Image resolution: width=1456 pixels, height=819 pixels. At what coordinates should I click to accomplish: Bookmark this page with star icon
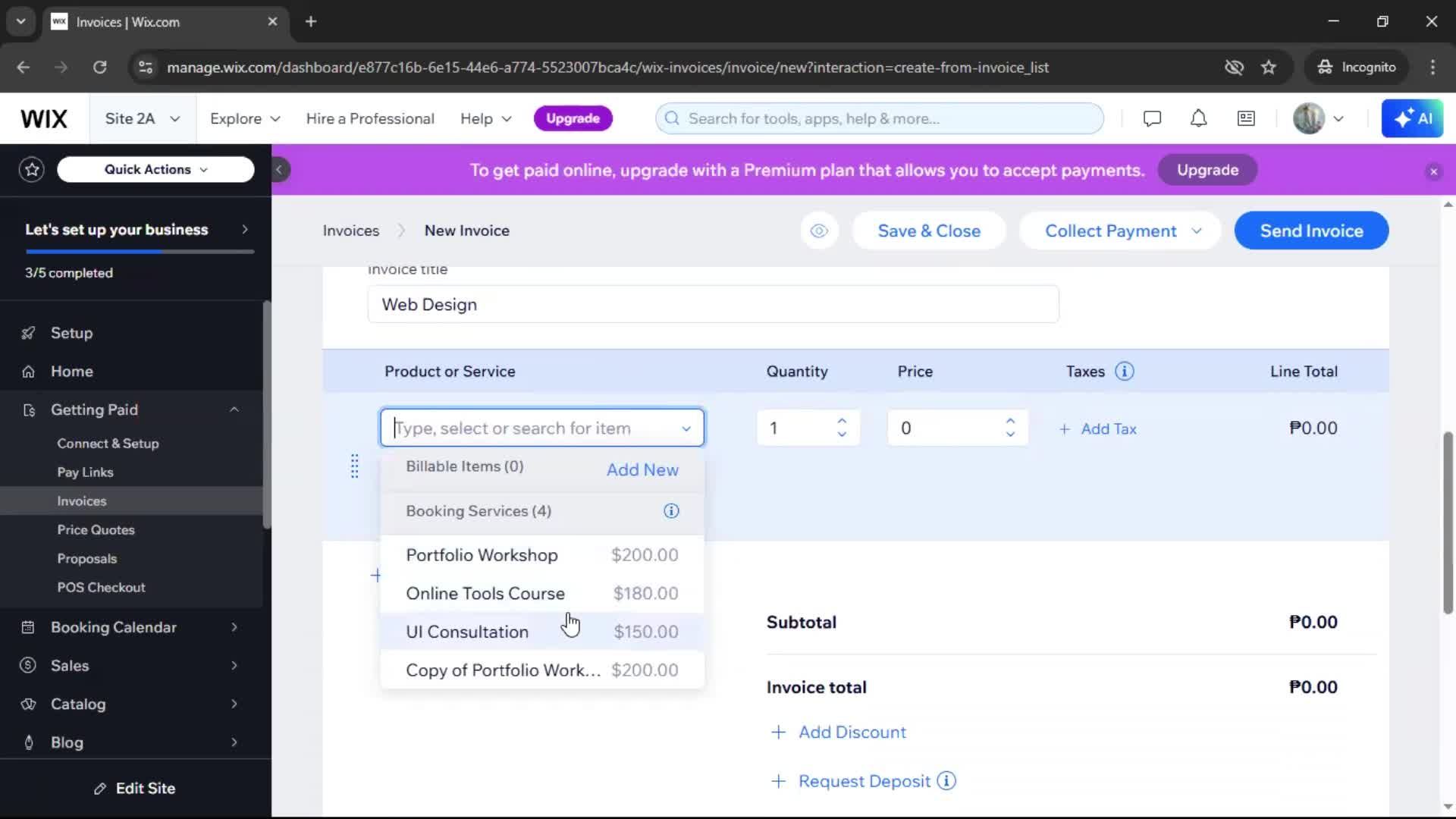pyautogui.click(x=1269, y=67)
